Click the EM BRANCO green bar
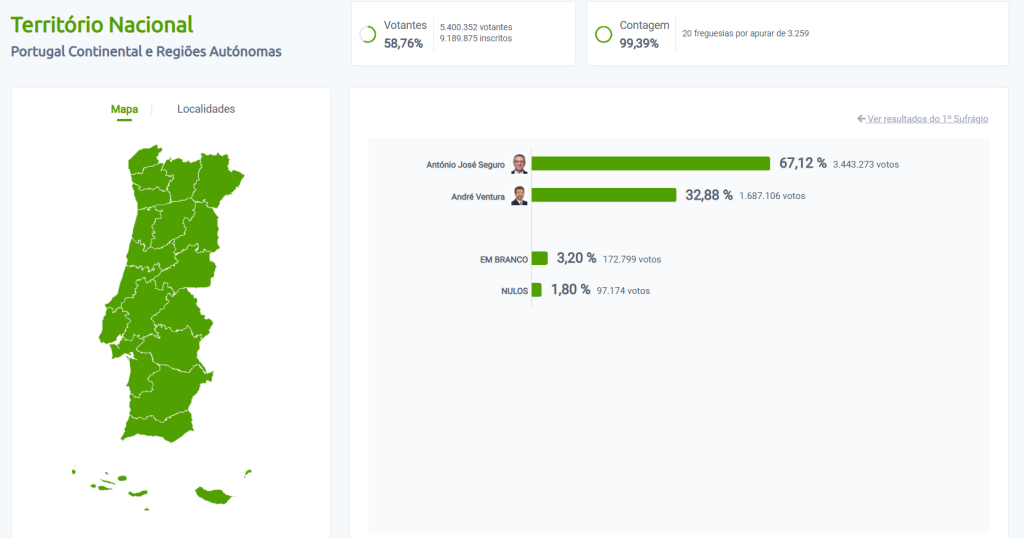This screenshot has width=1024, height=538. coord(540,258)
